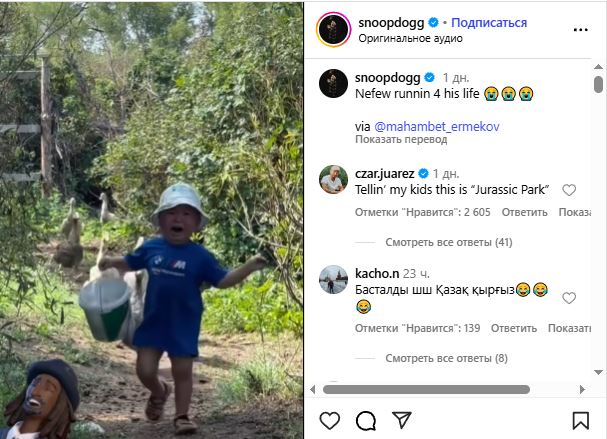Click snoopdogg avatar beside caption

click(333, 83)
